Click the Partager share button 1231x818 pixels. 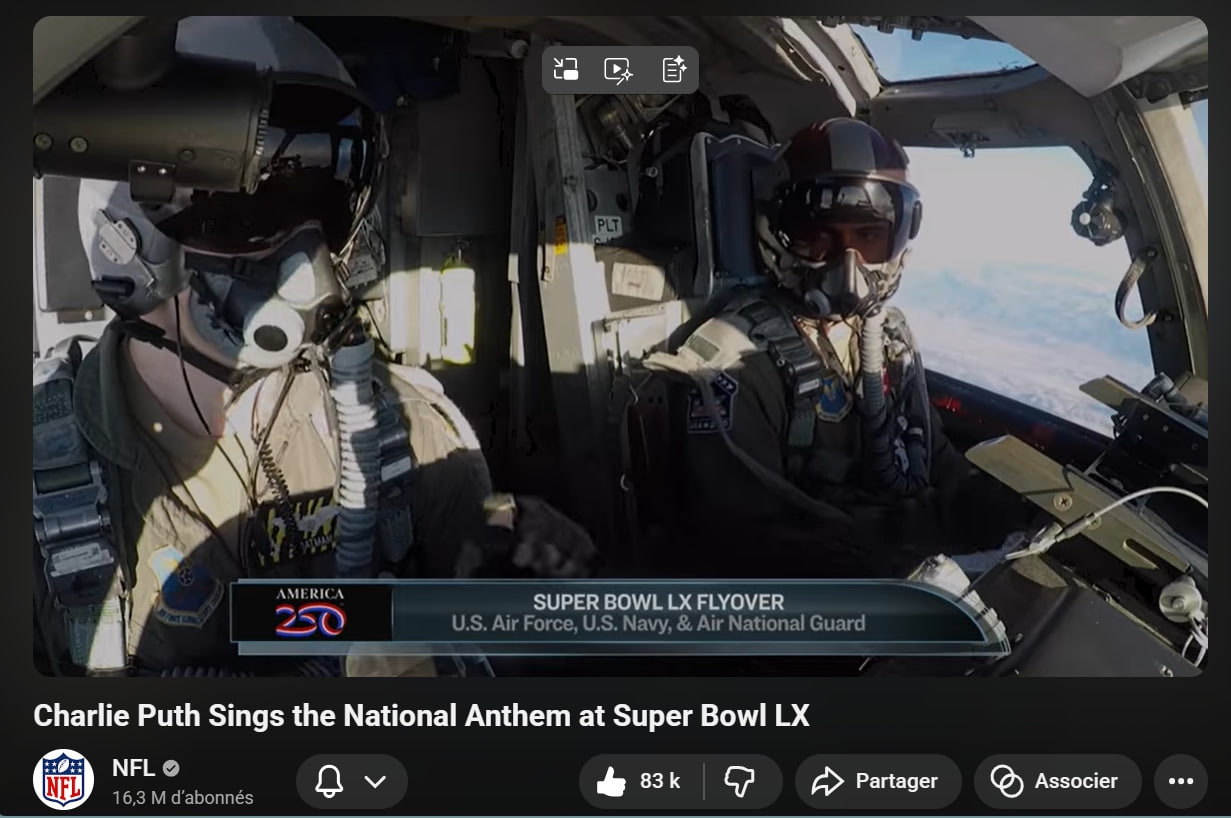coord(878,782)
